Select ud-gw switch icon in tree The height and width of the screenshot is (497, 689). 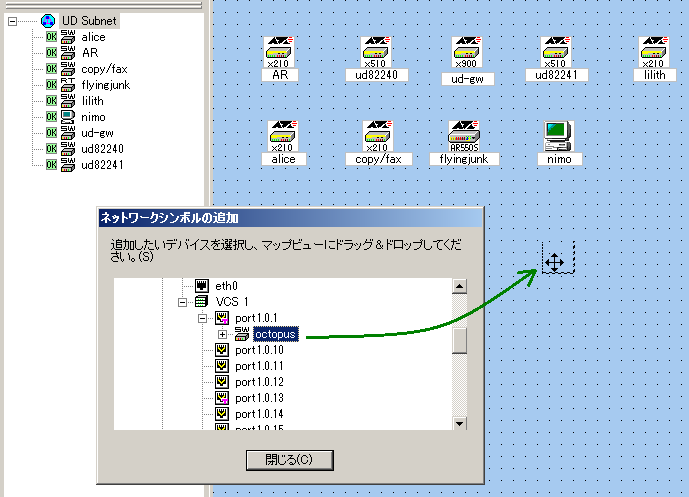(x=68, y=133)
